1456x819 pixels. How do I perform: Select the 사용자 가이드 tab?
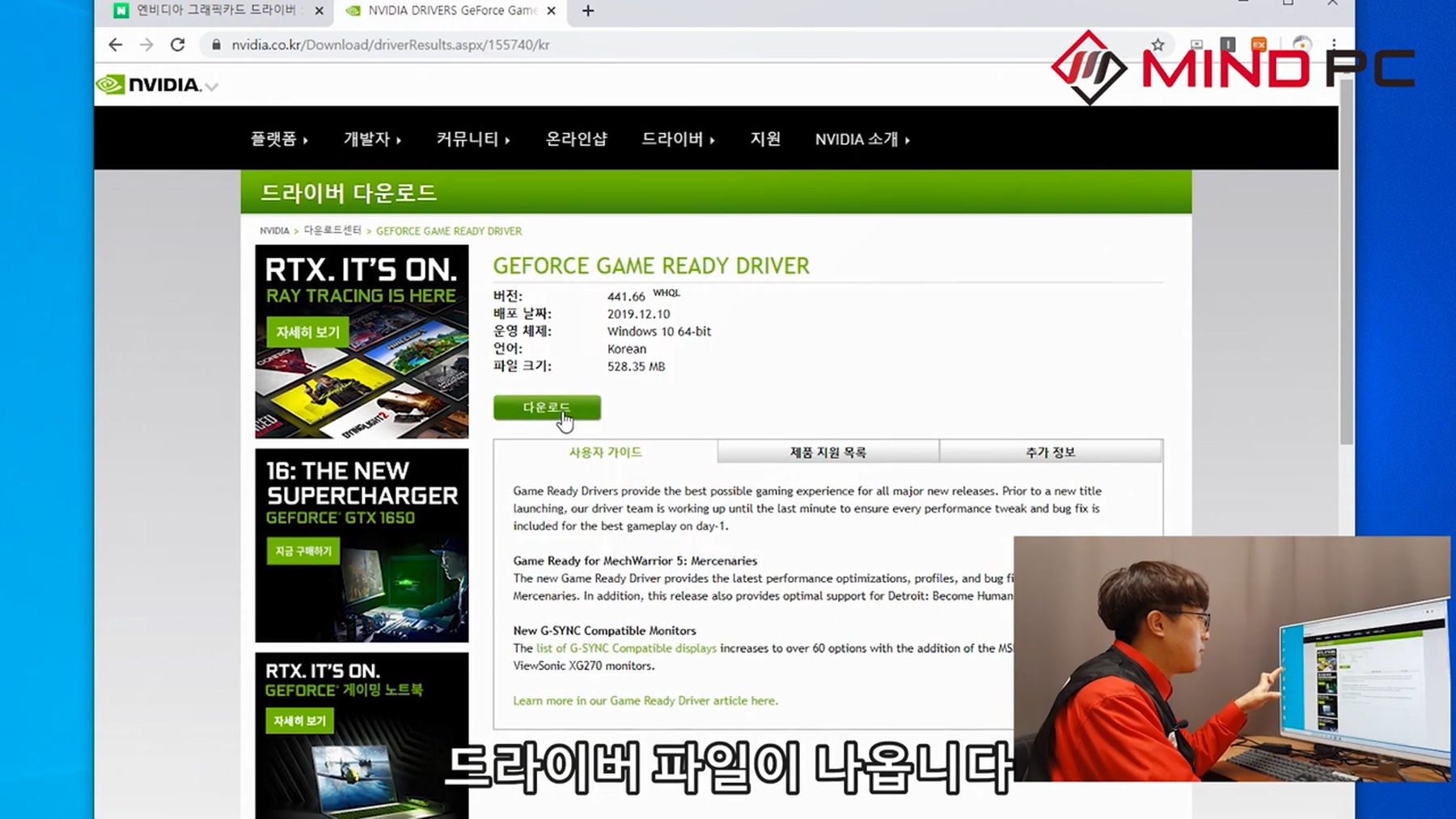pyautogui.click(x=605, y=452)
